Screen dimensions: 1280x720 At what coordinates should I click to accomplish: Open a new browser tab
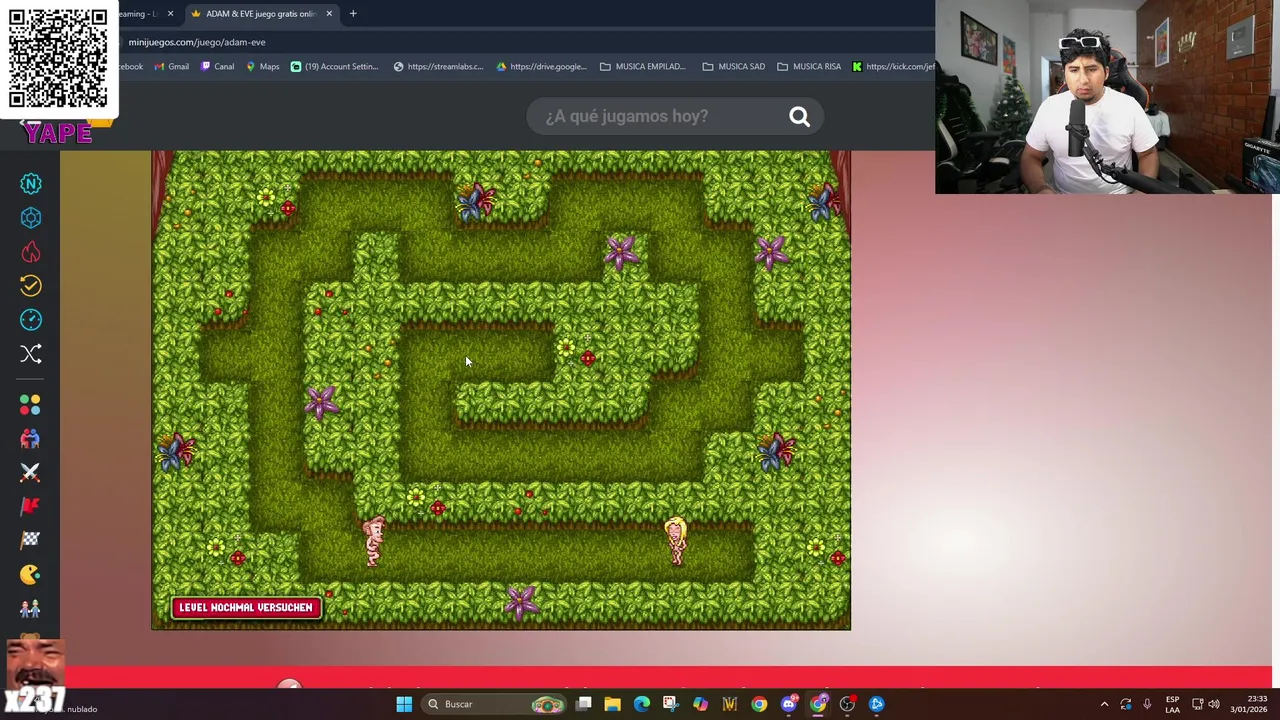(x=353, y=14)
